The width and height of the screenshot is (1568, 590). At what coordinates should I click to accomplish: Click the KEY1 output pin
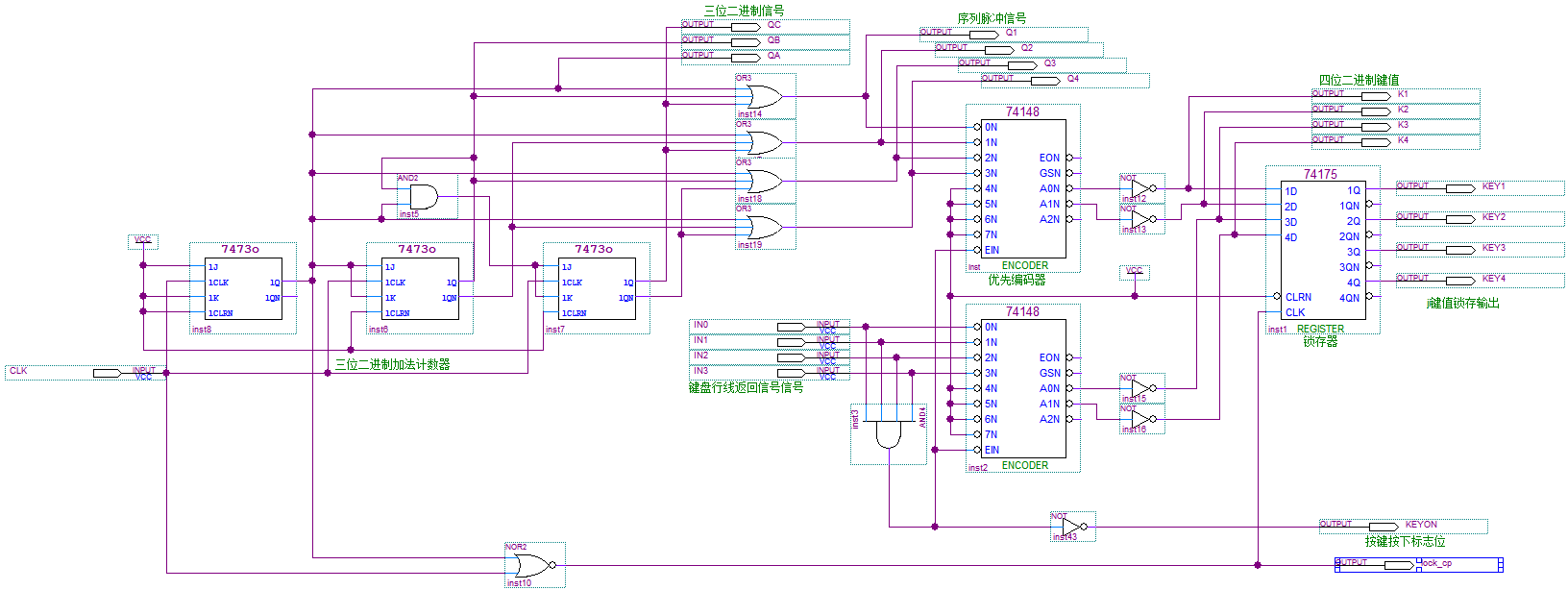1460,188
